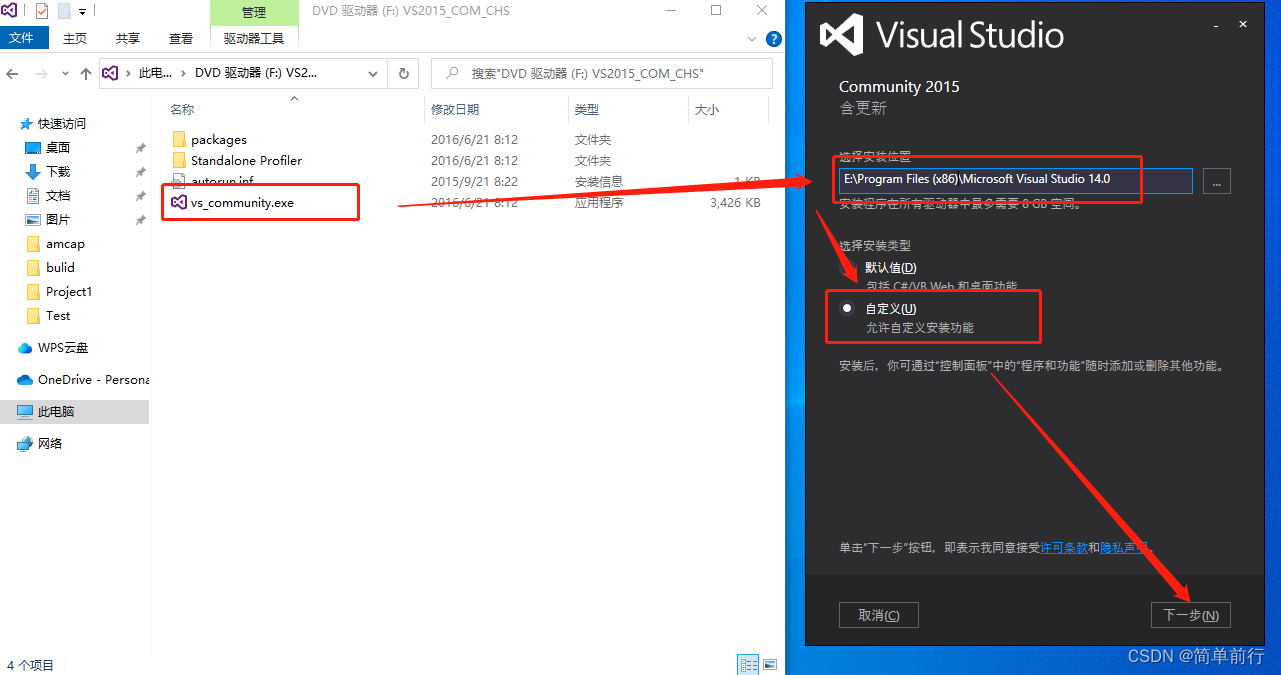Open the Project1 folder in sidebar
Screen dimensions: 1281x675
coord(68,292)
